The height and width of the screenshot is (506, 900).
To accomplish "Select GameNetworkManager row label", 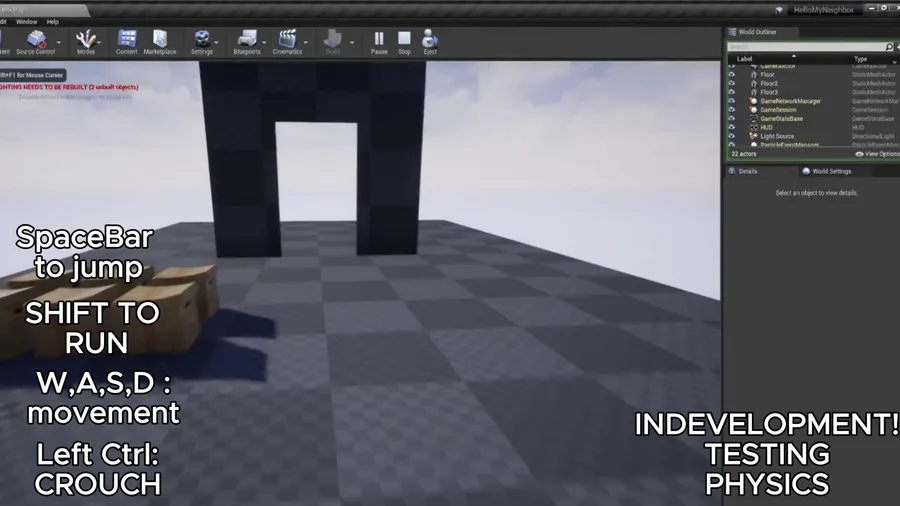I will coord(790,101).
